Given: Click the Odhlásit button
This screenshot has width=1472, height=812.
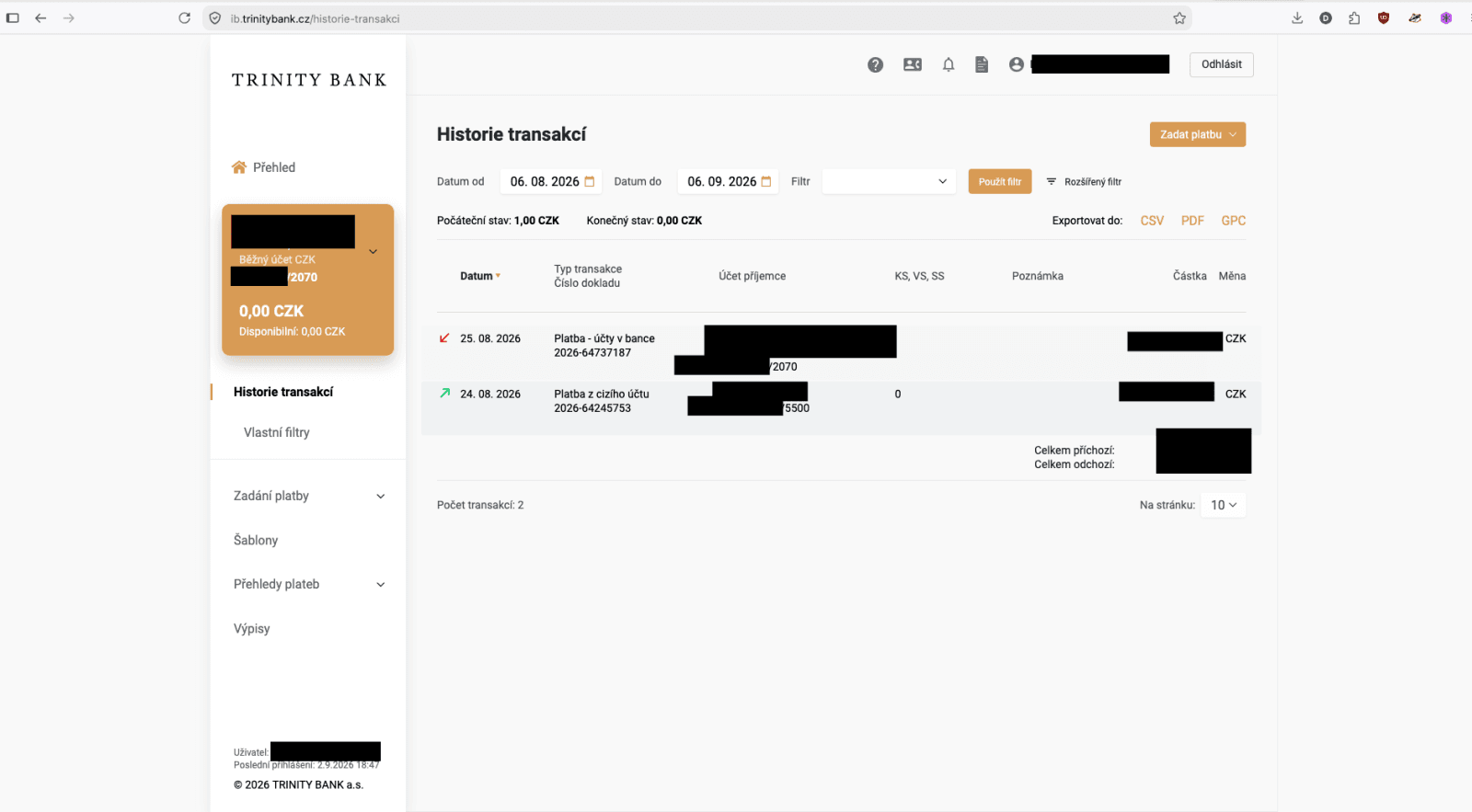Looking at the screenshot, I should tap(1222, 64).
